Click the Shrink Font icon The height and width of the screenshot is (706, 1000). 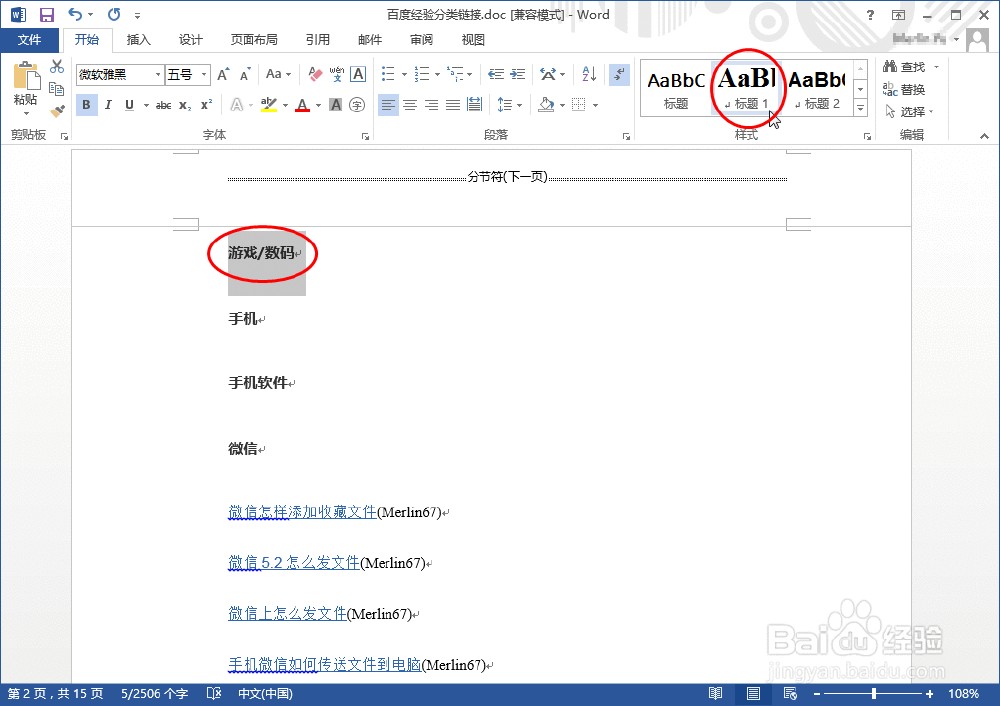246,75
